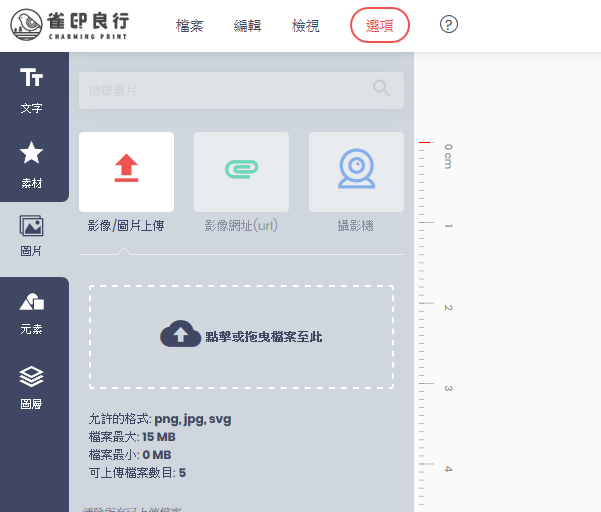601x512 pixels.
Task: Switch to 影像網址(url) tab label
Action: point(241,226)
